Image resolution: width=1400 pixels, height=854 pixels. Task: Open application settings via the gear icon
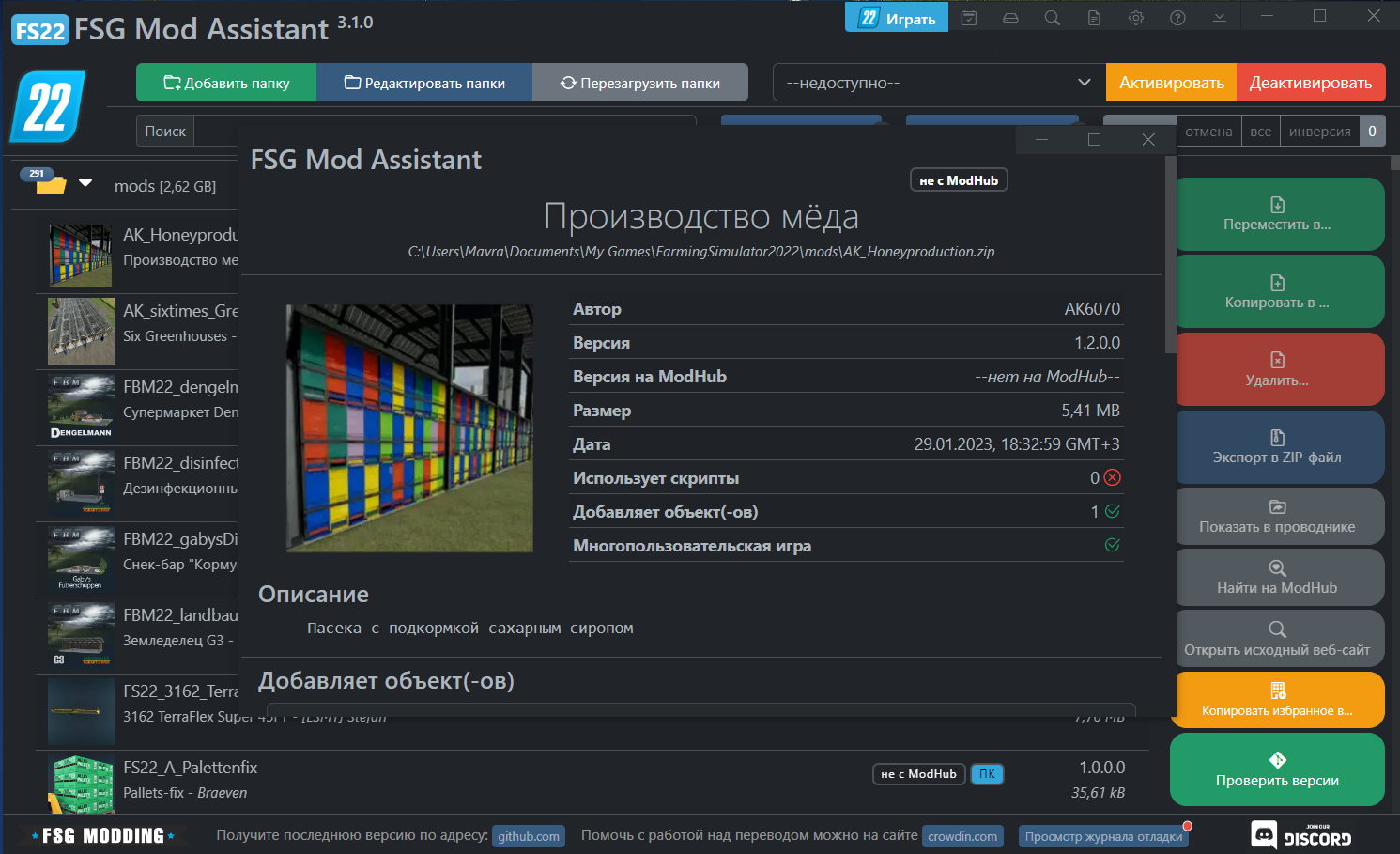(x=1135, y=17)
